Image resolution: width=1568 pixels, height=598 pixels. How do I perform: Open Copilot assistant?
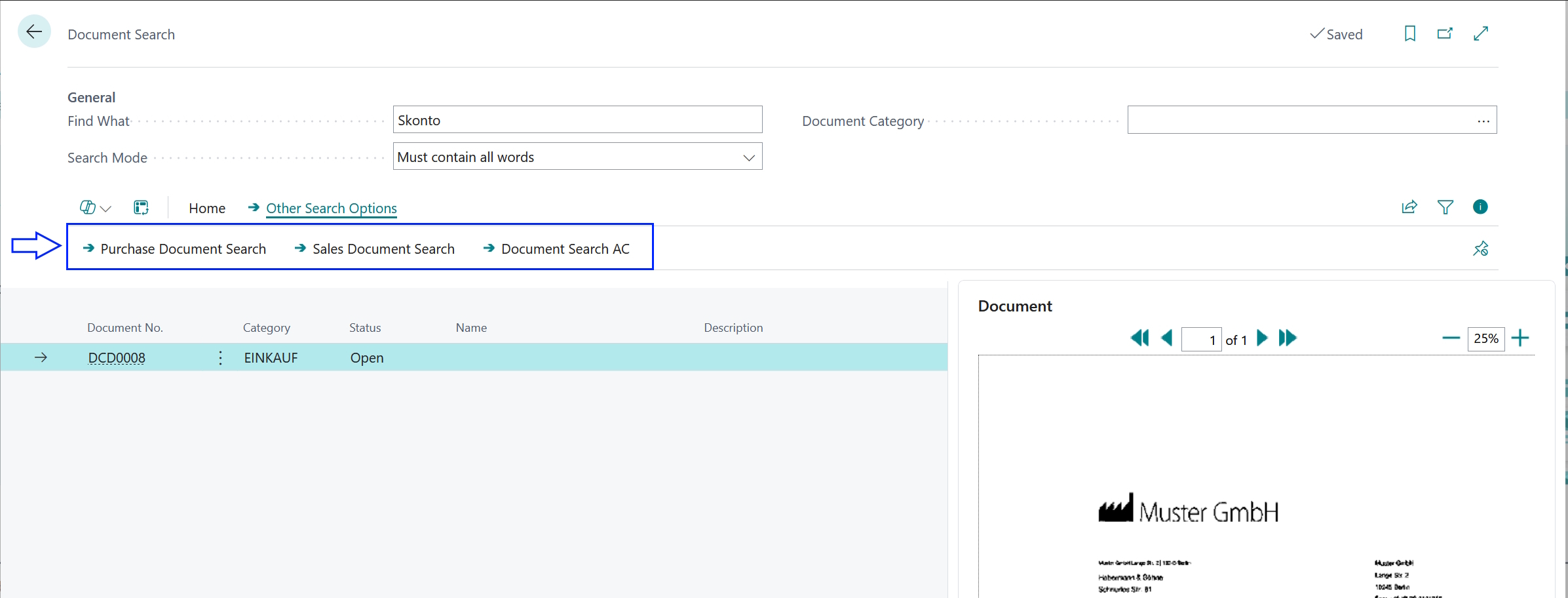87,207
